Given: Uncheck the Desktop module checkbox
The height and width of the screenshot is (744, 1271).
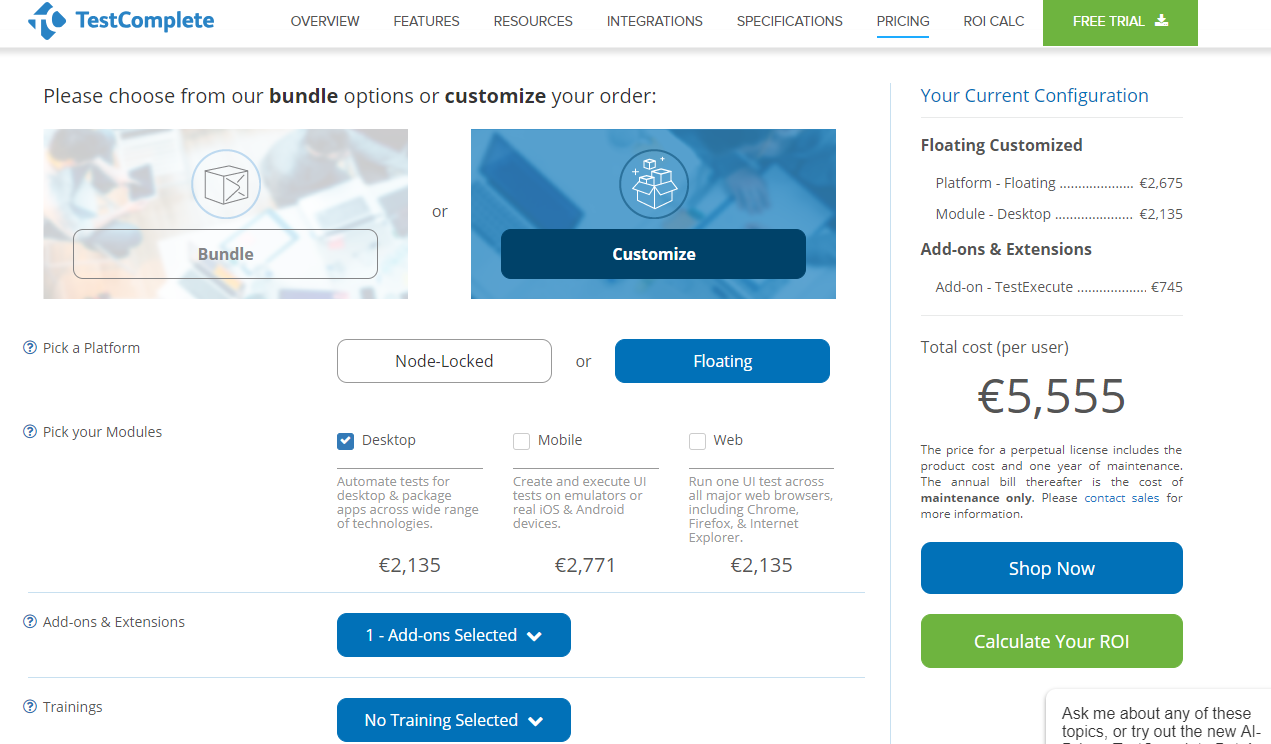Looking at the screenshot, I should click(x=346, y=441).
